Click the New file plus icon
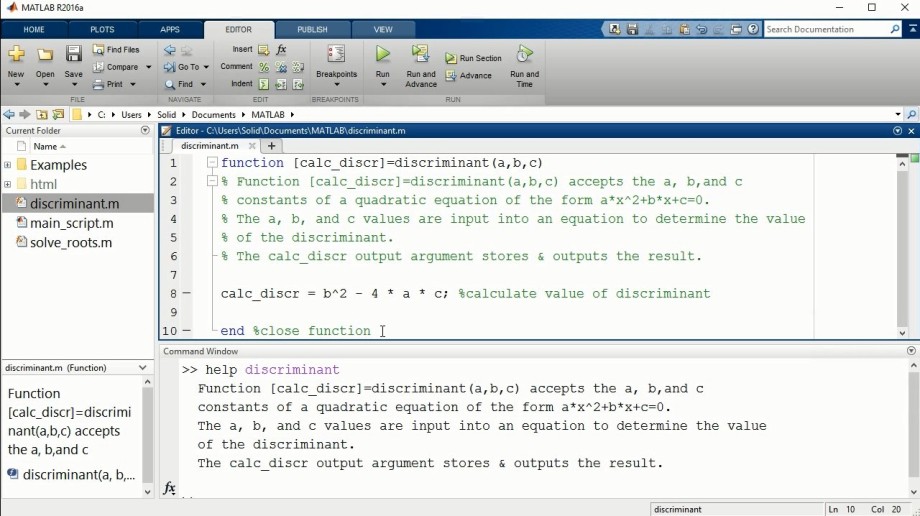This screenshot has width=920, height=516. tap(16, 55)
